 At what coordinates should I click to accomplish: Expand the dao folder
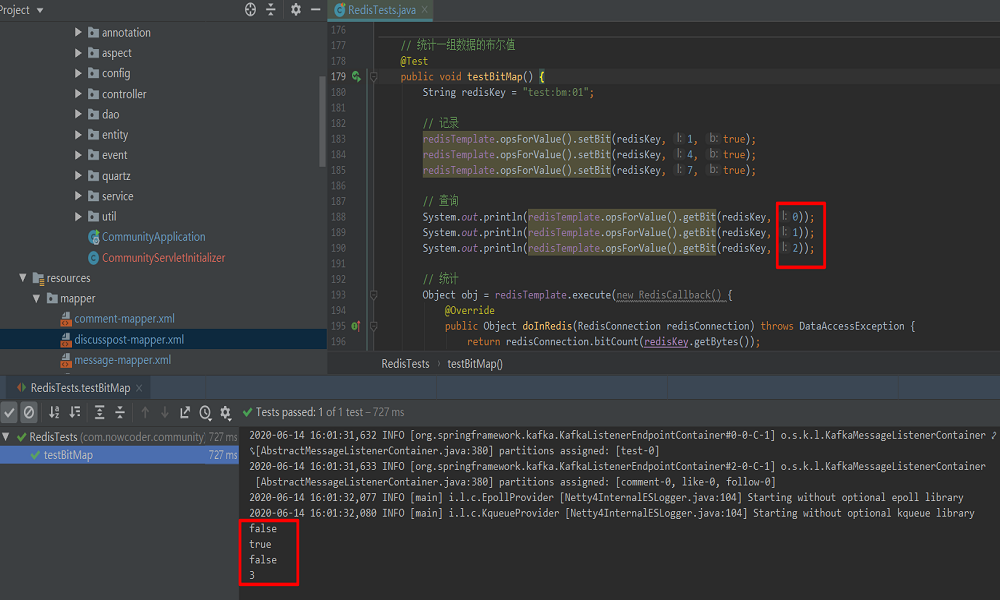(78, 114)
